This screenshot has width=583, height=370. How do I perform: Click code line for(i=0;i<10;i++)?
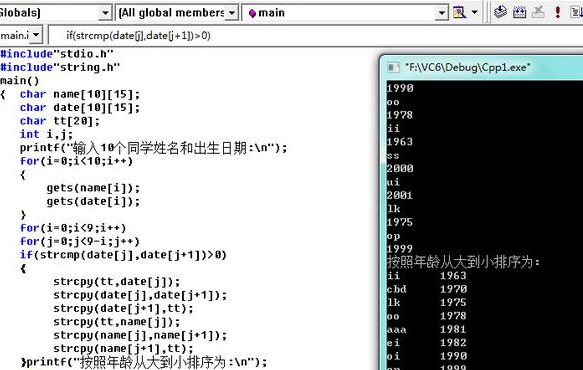coord(77,161)
